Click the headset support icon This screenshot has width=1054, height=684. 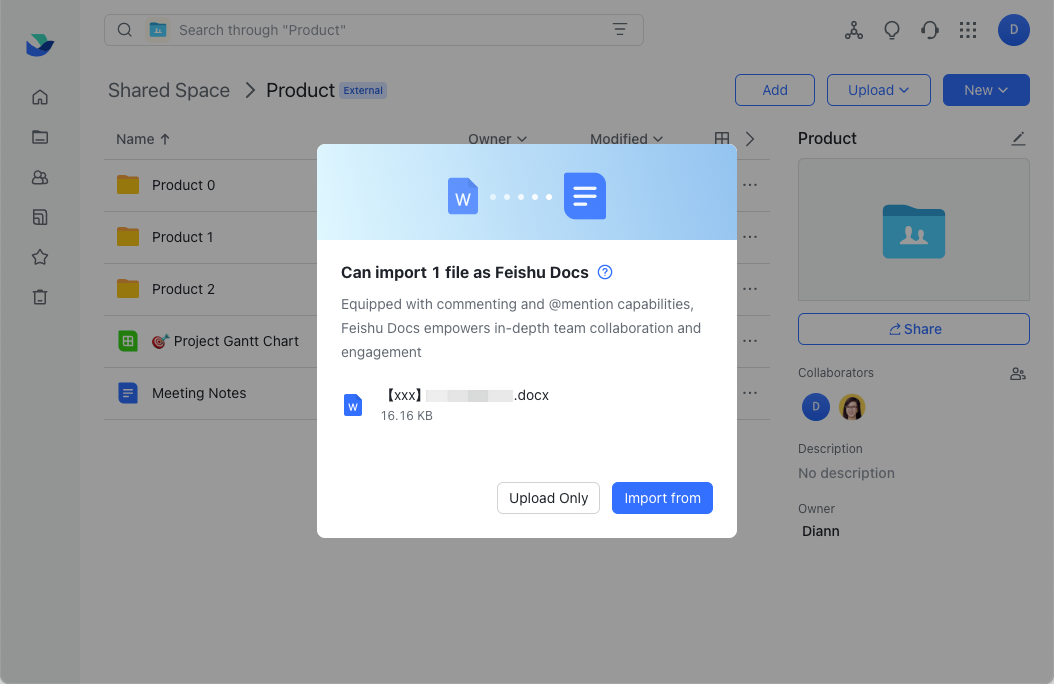tap(930, 30)
